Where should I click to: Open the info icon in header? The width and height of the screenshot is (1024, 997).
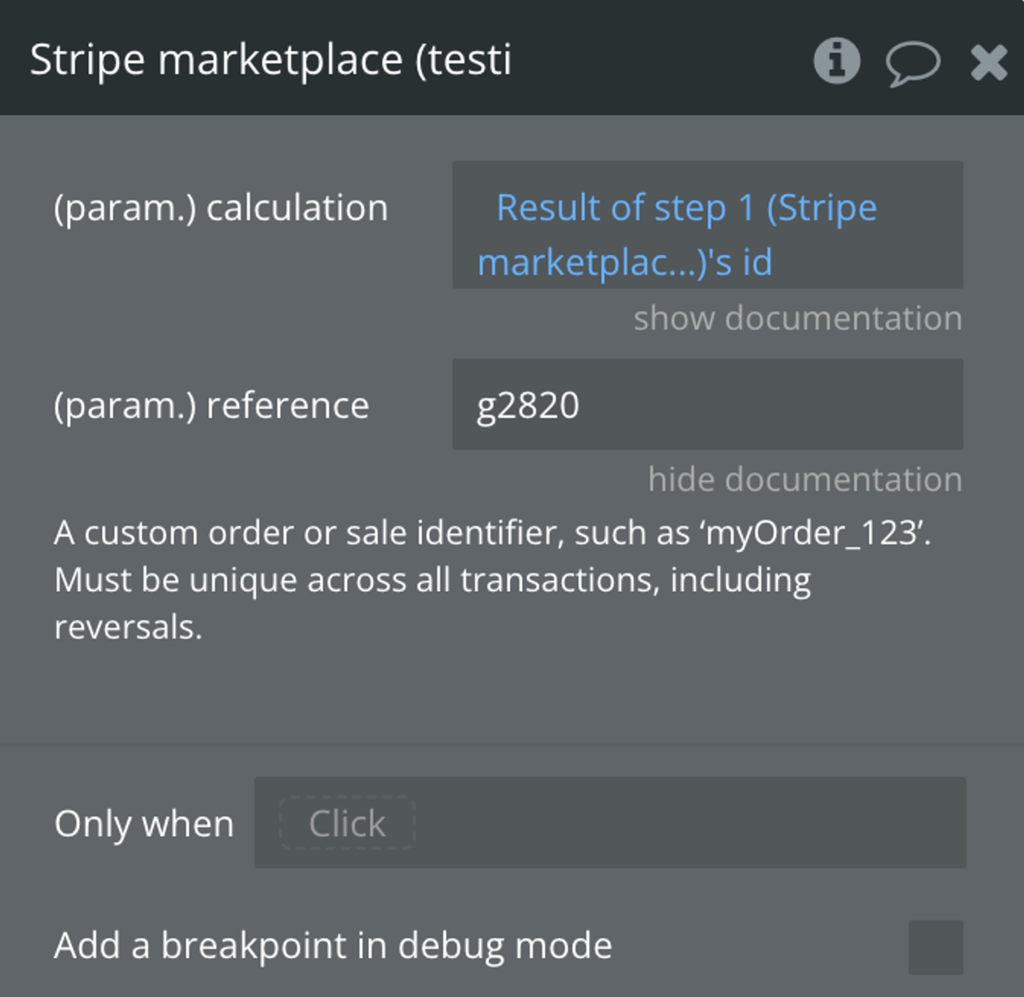pos(837,61)
